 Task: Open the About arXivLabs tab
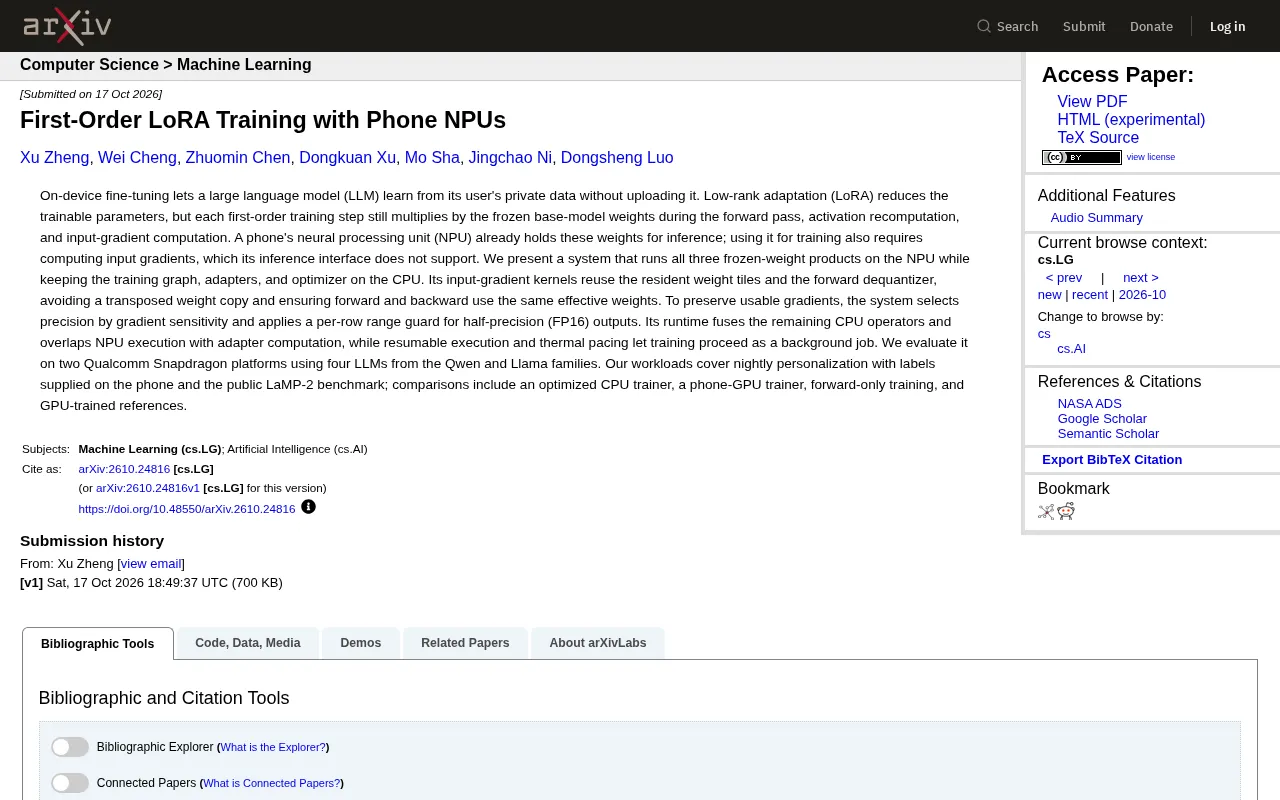tap(598, 643)
